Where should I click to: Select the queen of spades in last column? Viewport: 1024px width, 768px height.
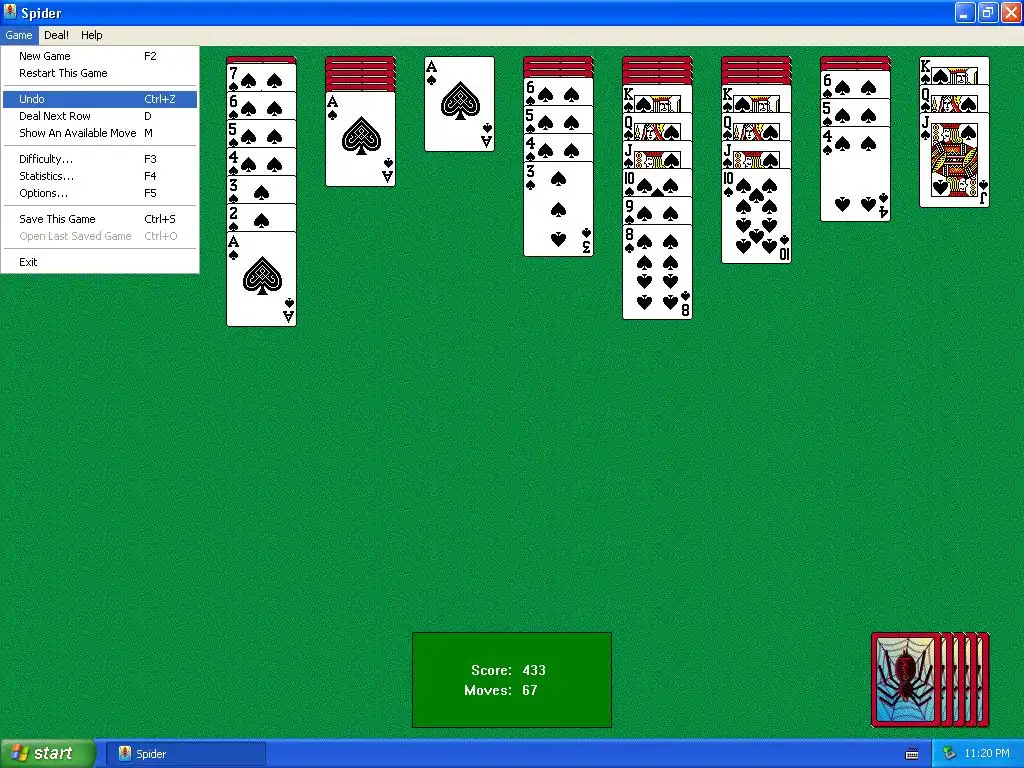click(954, 99)
